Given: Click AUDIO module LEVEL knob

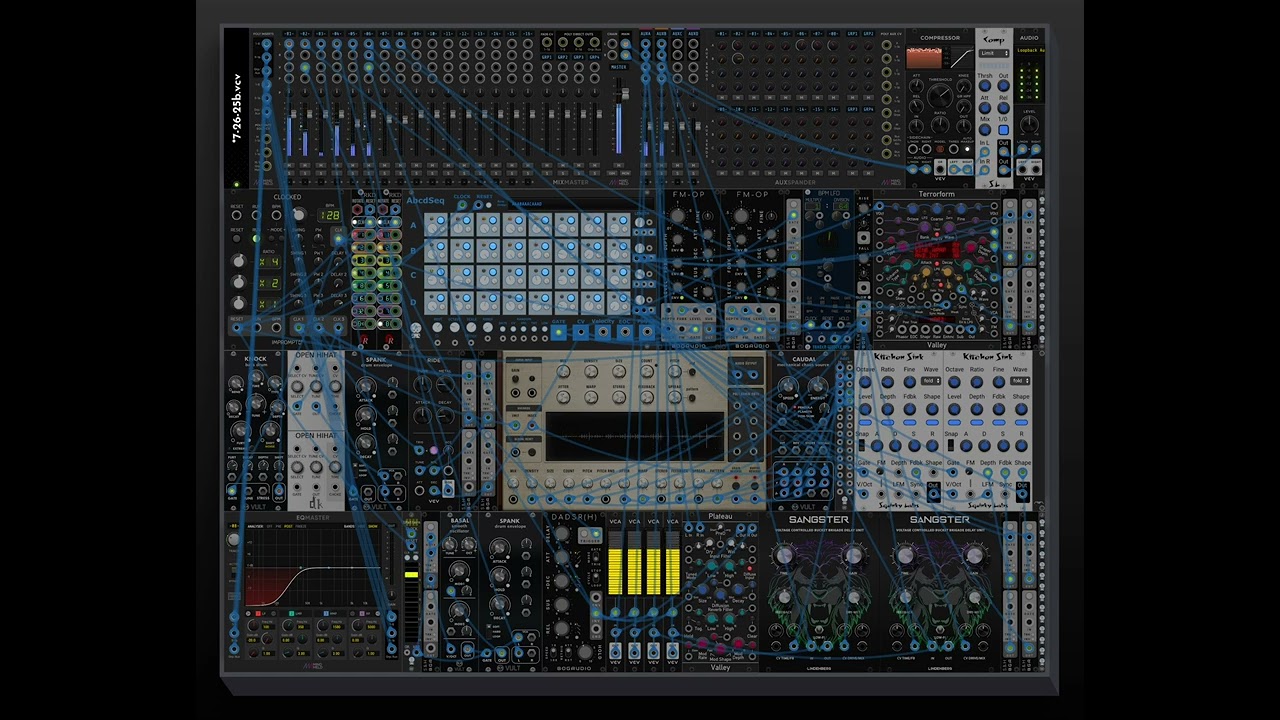Looking at the screenshot, I should 1030,124.
